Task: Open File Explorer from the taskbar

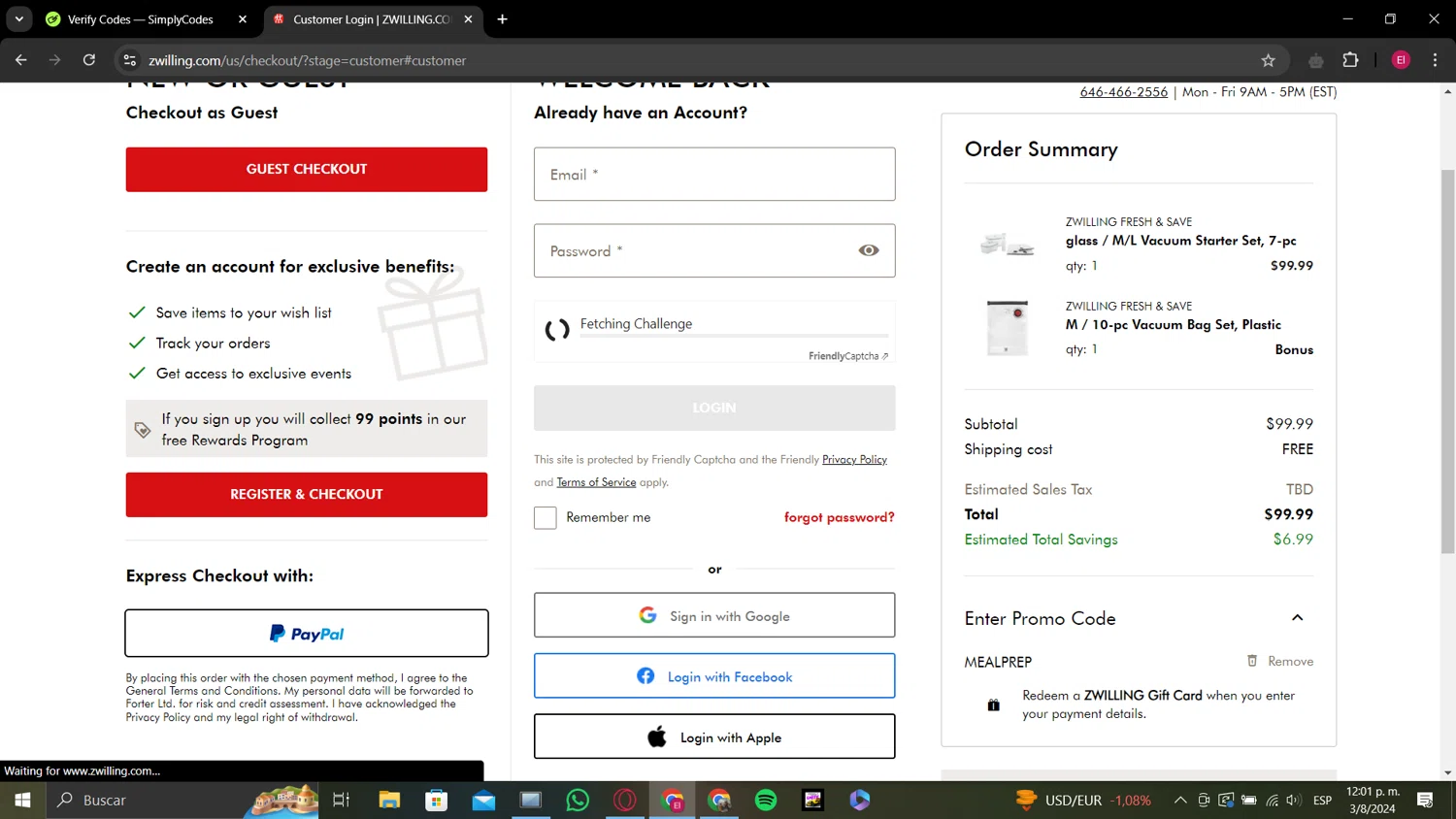Action: pos(389,801)
